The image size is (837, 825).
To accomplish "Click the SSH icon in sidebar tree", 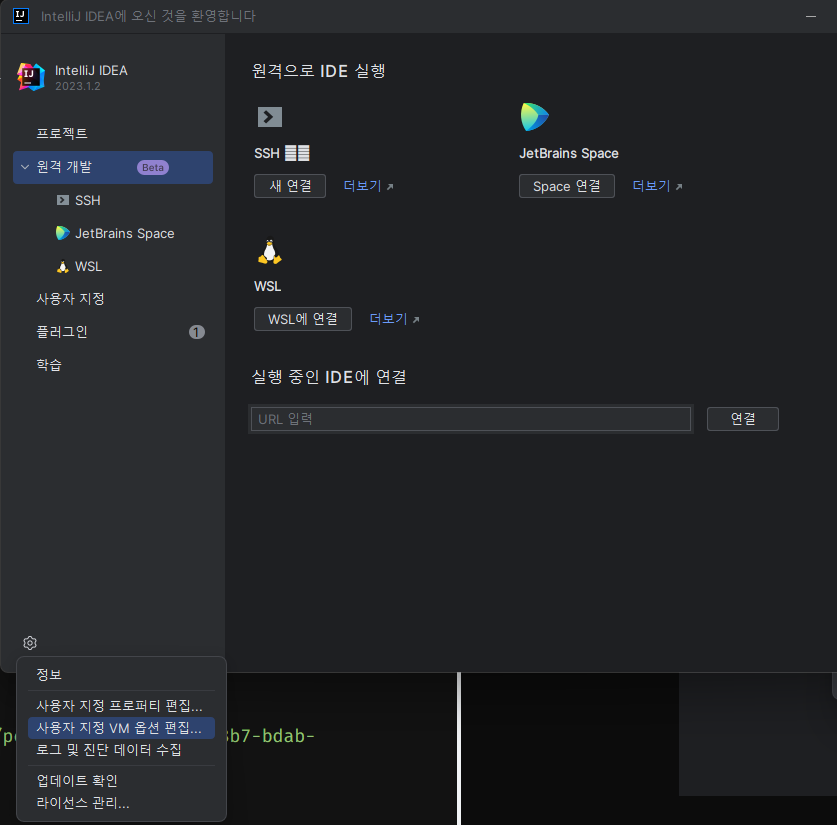I will click(x=63, y=200).
